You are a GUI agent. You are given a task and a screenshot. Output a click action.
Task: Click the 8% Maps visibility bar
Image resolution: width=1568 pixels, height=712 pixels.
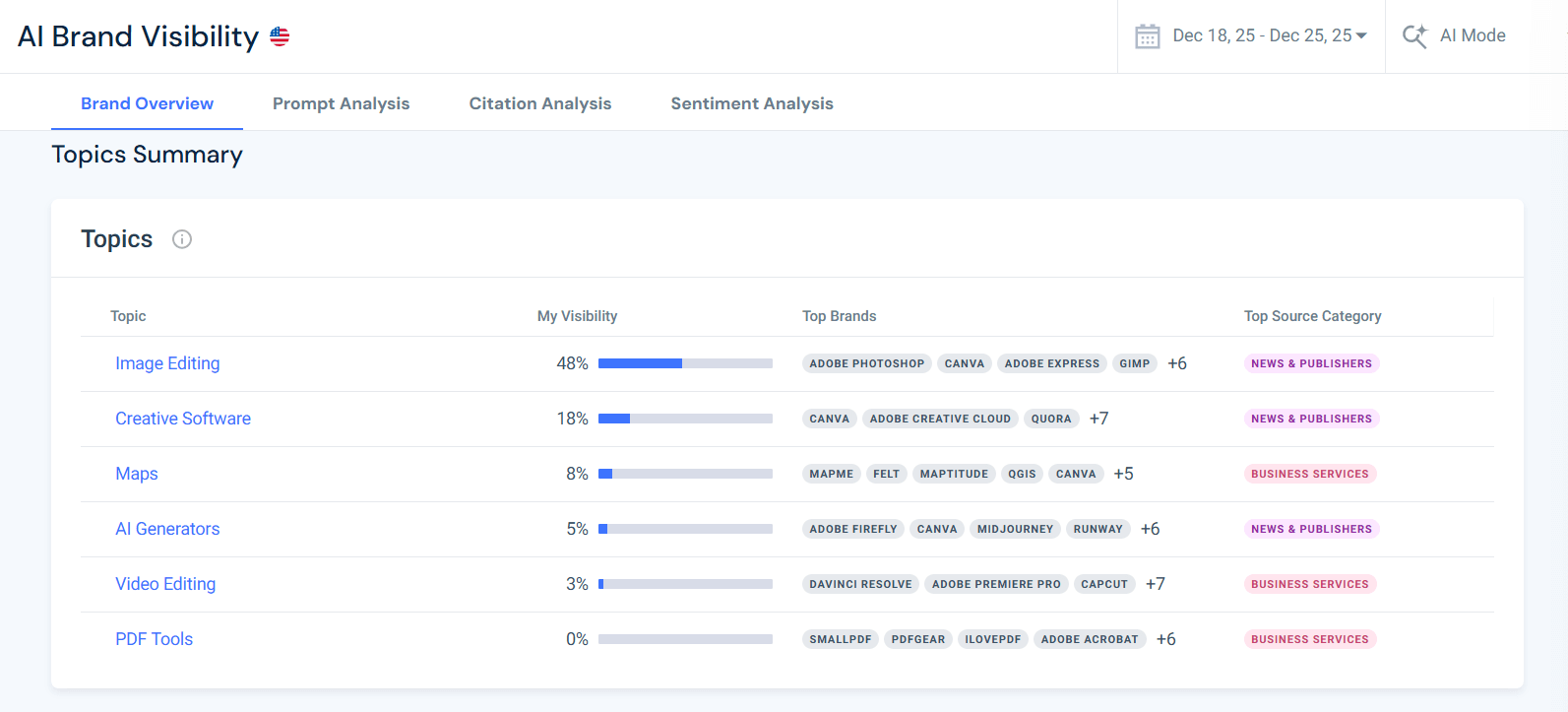685,474
